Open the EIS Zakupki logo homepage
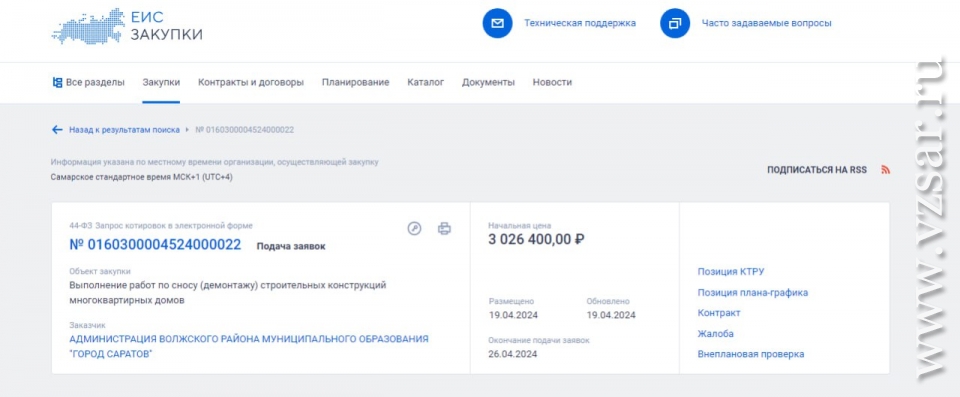Screen dimensions: 960x397 point(127,26)
